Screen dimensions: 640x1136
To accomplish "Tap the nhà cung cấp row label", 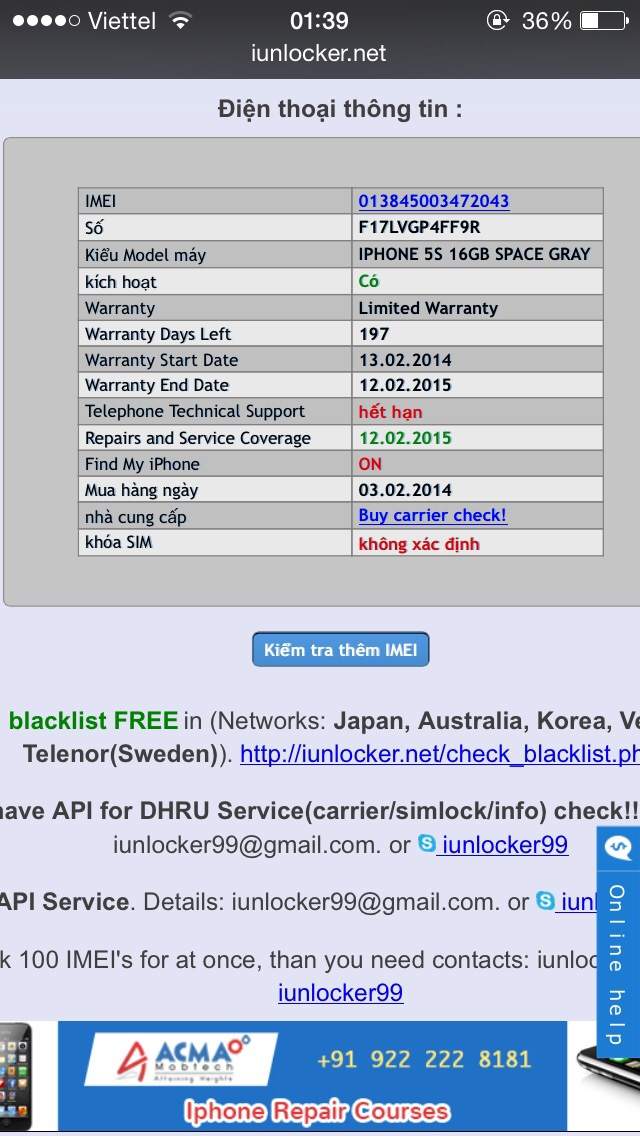I will click(x=136, y=517).
